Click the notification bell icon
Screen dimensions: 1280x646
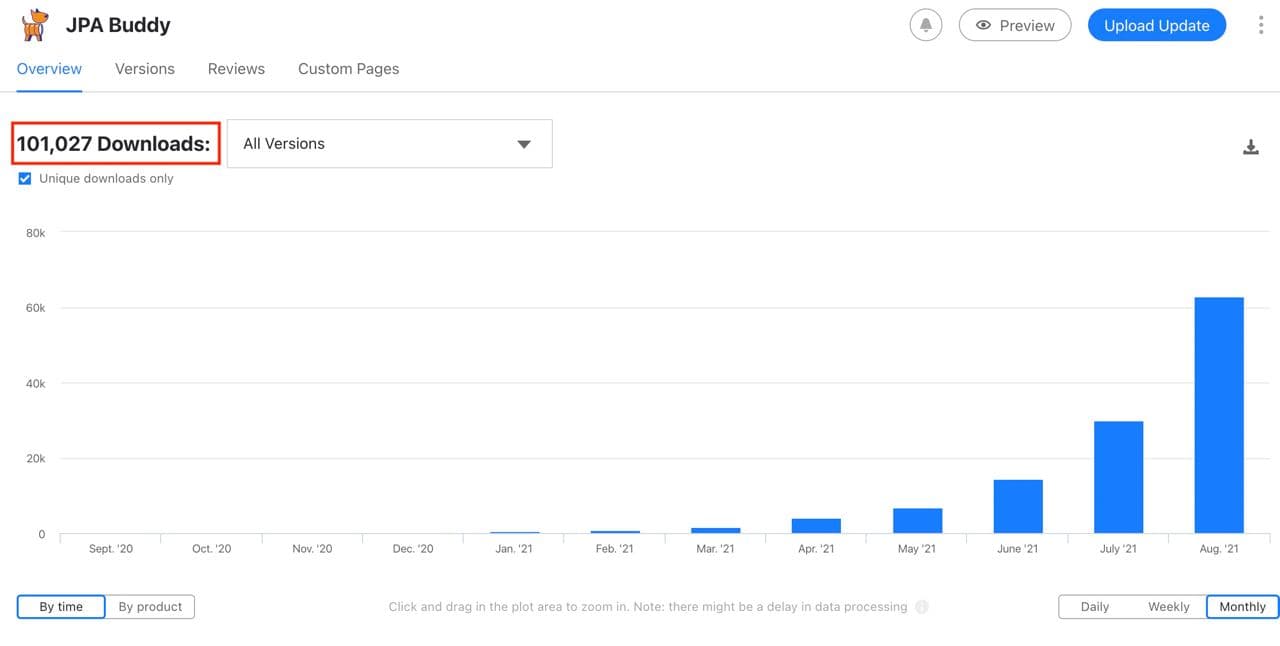tap(926, 25)
